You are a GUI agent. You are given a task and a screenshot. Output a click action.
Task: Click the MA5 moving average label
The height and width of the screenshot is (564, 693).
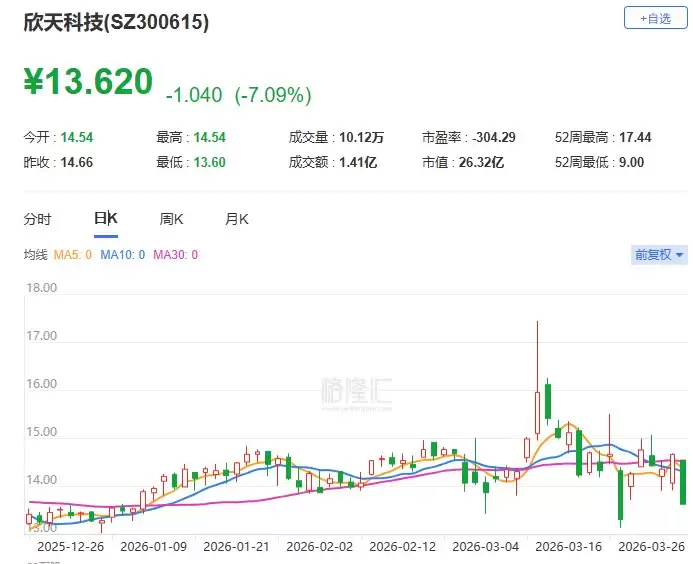(73, 255)
